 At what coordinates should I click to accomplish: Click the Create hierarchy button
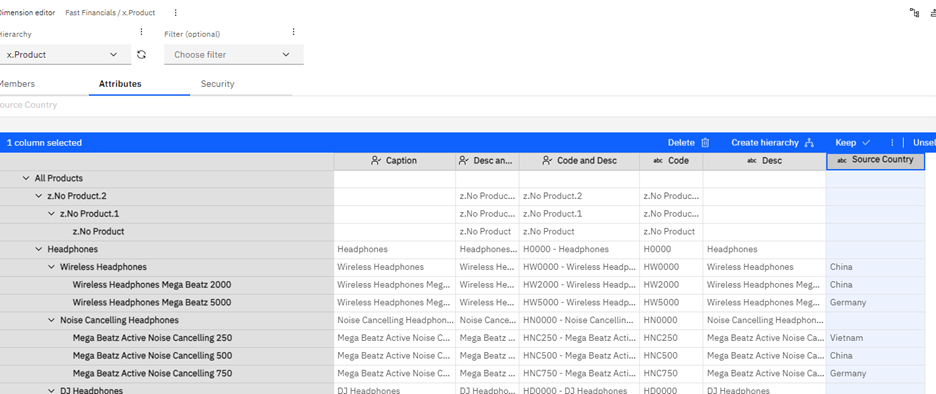coord(772,143)
